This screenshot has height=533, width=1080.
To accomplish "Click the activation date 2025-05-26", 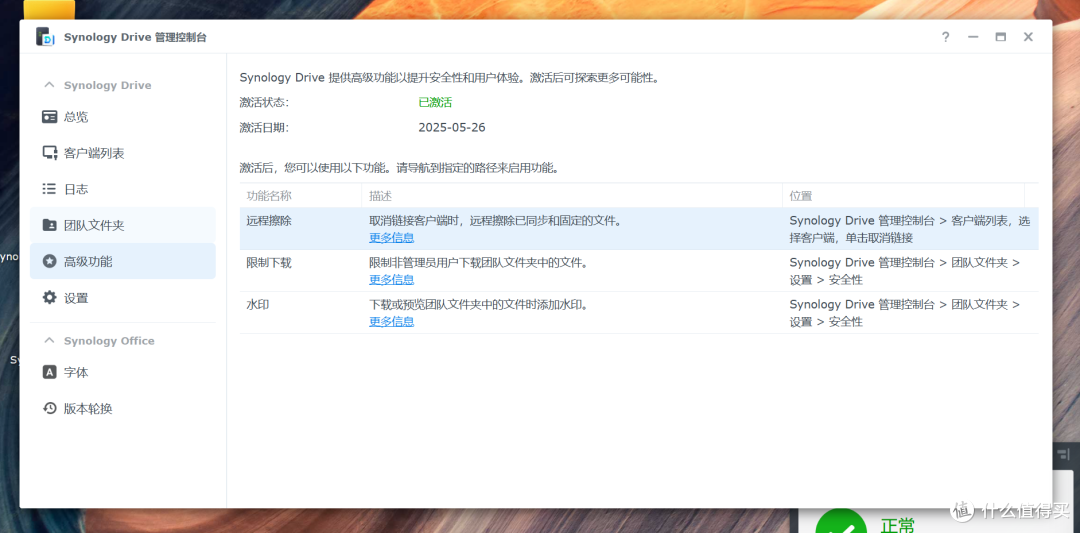I will click(x=452, y=127).
